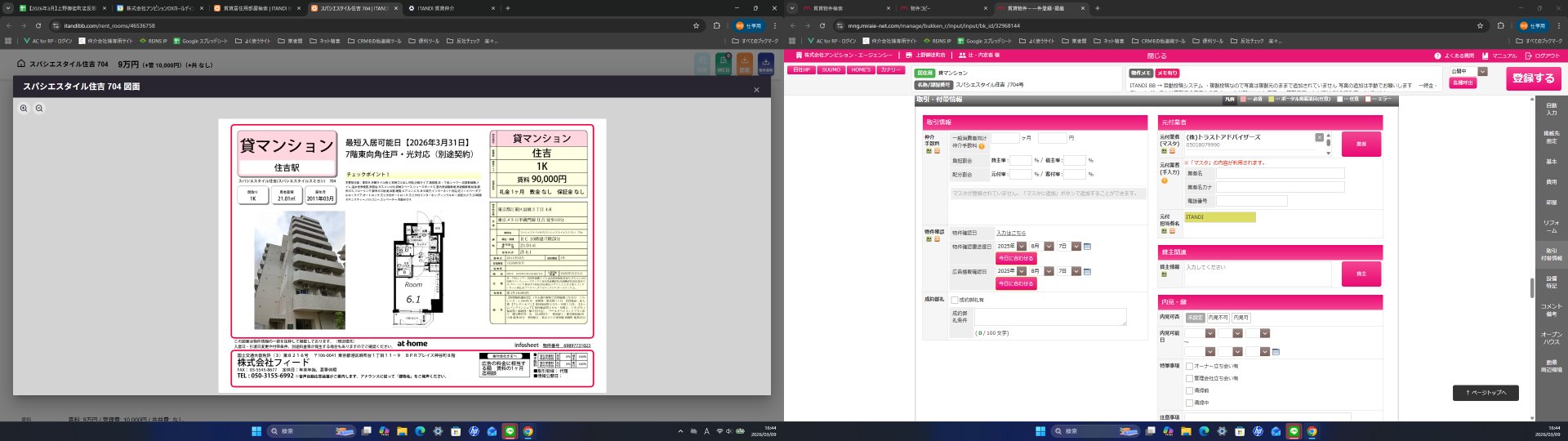This screenshot has height=441, width=1568.
Task: Open the first 内見可能日 start date dropdown
Action: tap(1210, 333)
